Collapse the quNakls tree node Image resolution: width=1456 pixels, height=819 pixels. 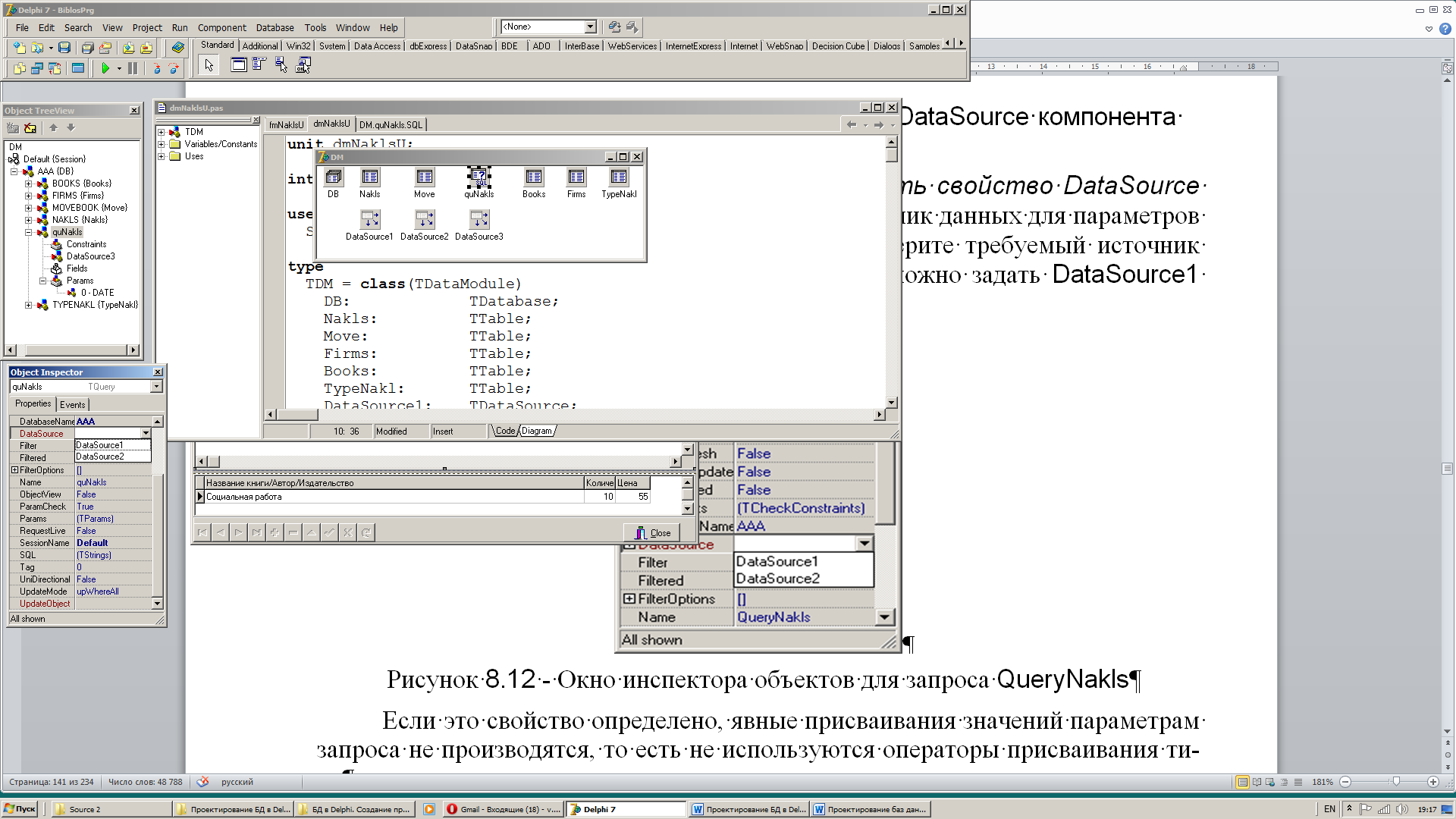pos(29,232)
